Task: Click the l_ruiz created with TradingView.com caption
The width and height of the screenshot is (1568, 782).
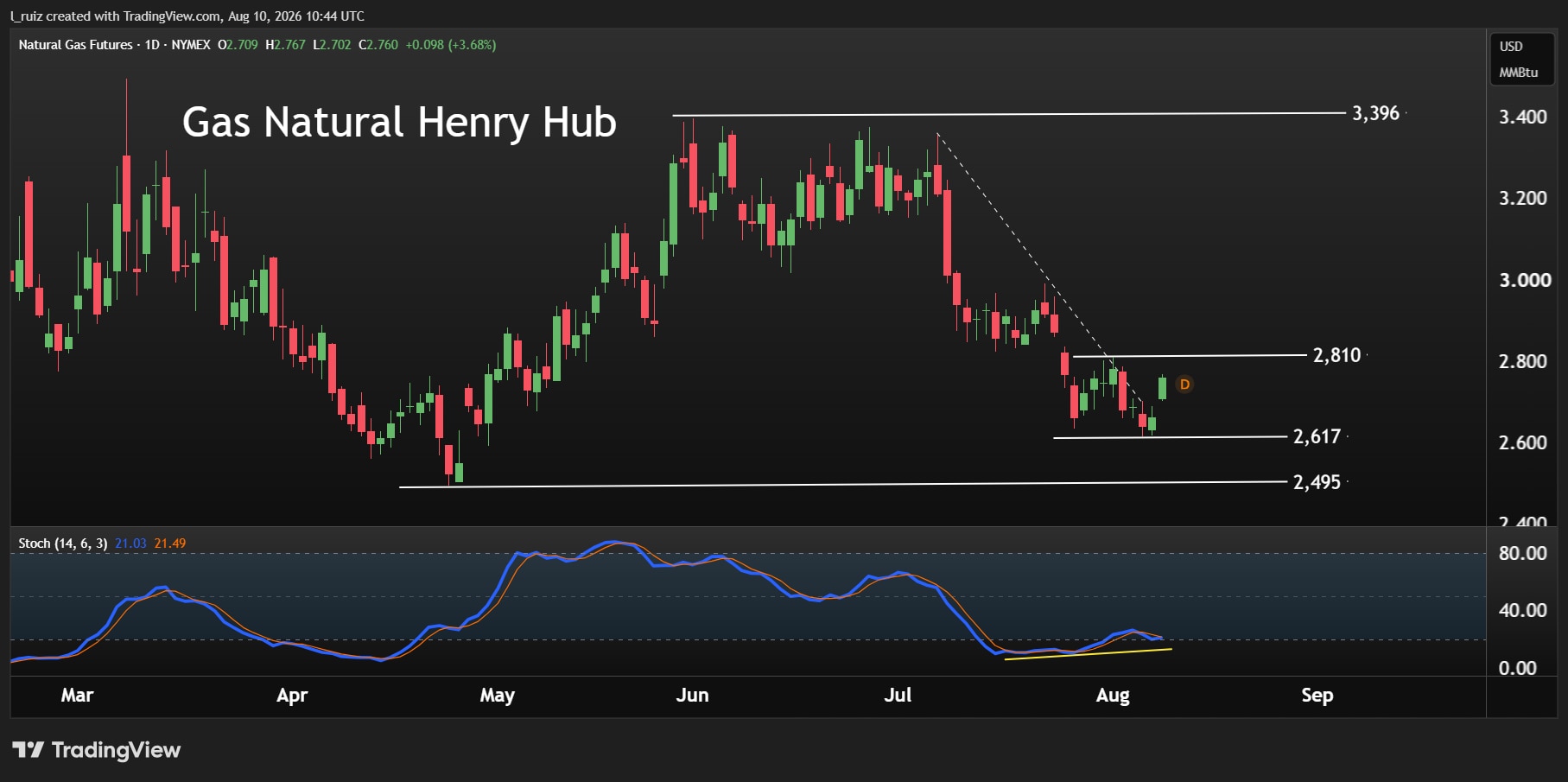Action: (187, 16)
